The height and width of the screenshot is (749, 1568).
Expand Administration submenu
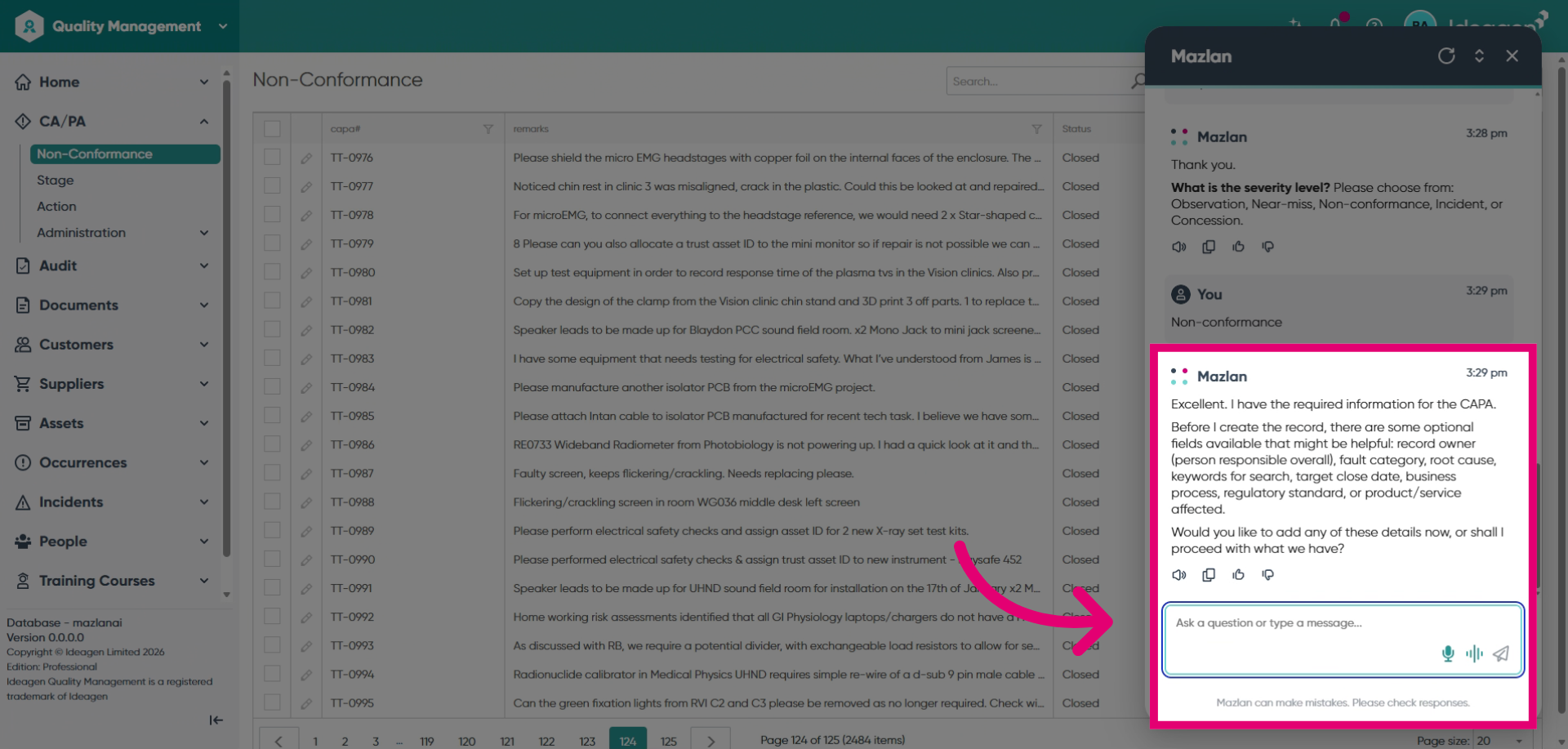(x=204, y=233)
